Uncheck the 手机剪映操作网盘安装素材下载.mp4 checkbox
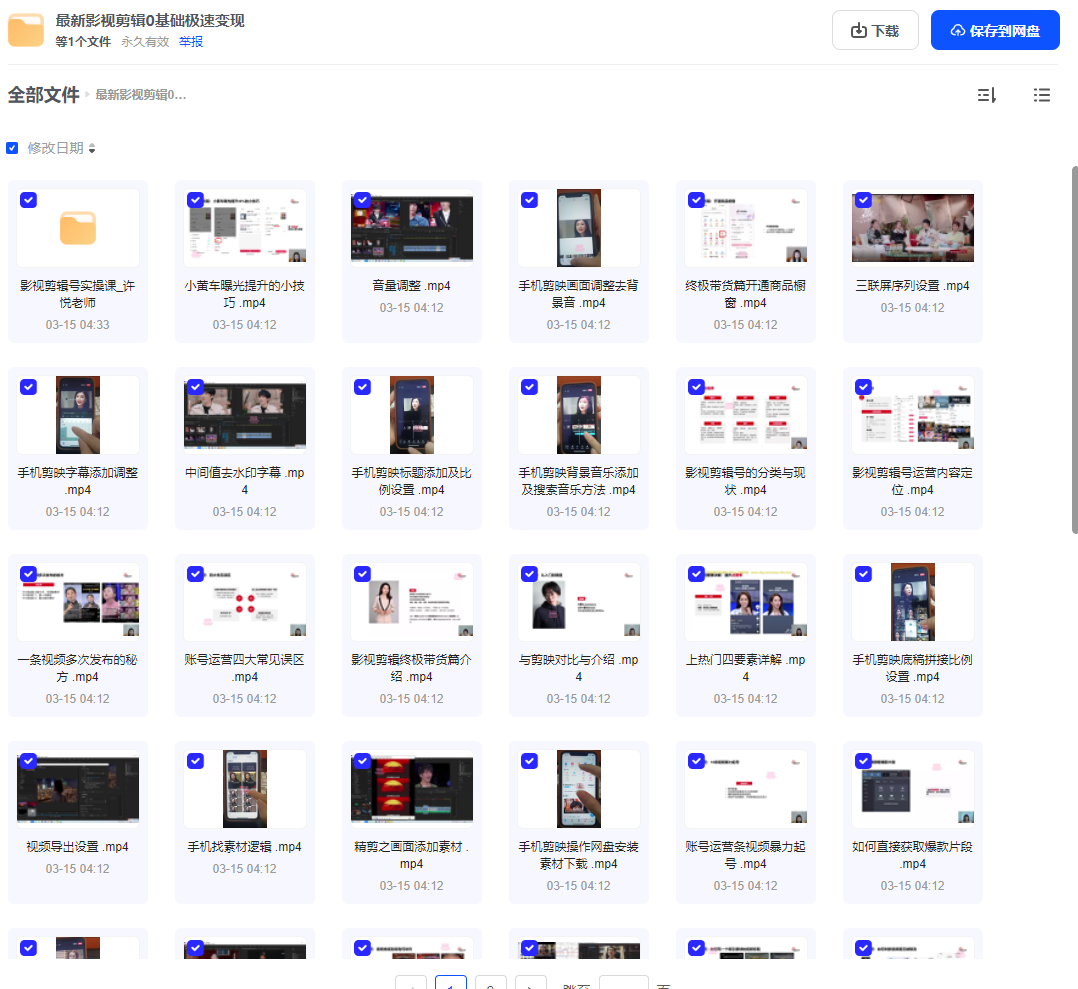 [x=529, y=761]
